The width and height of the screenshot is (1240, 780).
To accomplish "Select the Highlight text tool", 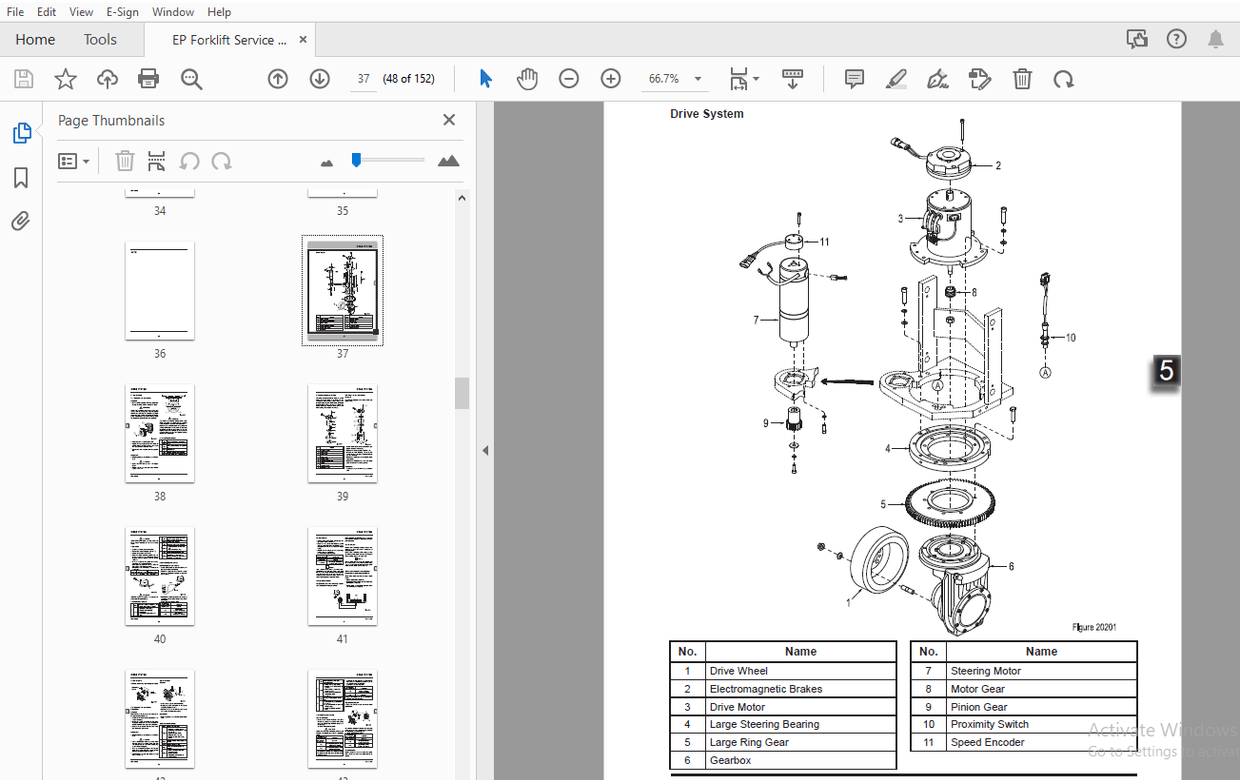I will (x=896, y=78).
